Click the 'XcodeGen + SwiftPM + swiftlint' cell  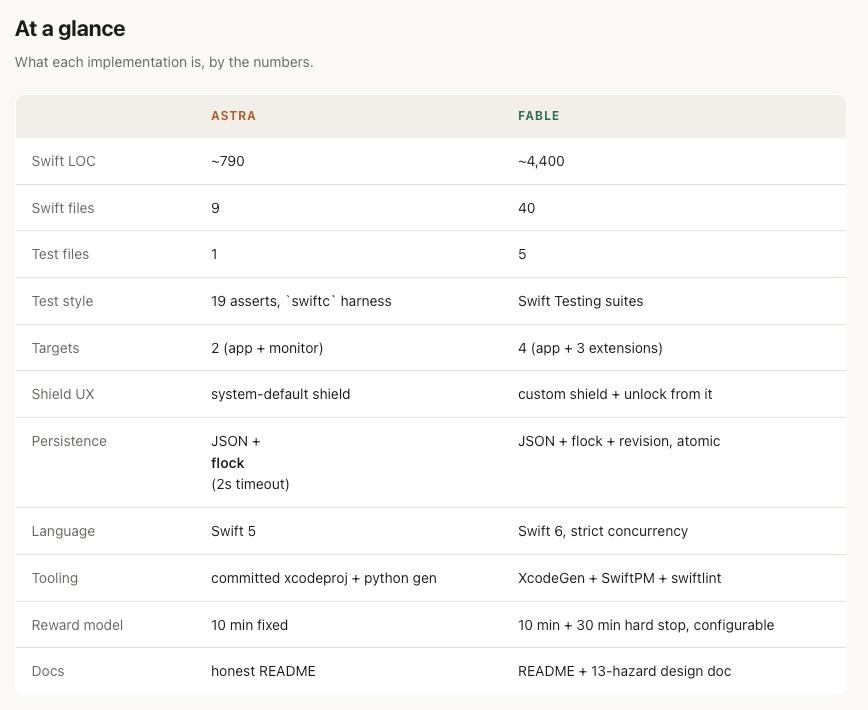point(619,578)
